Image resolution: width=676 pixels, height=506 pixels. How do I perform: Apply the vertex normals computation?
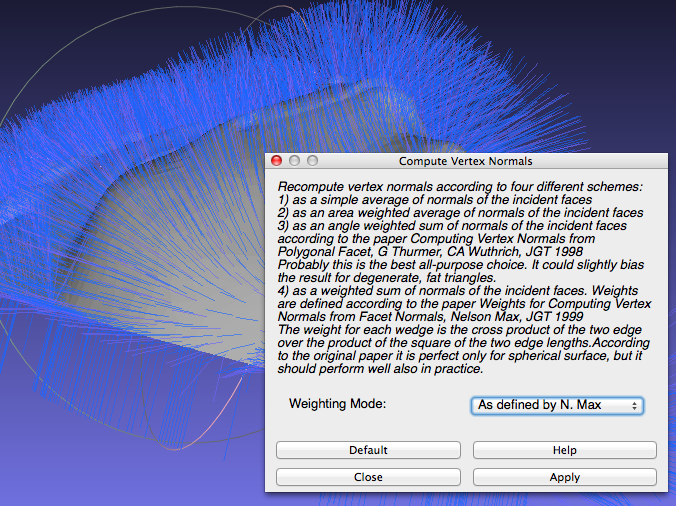[565, 477]
